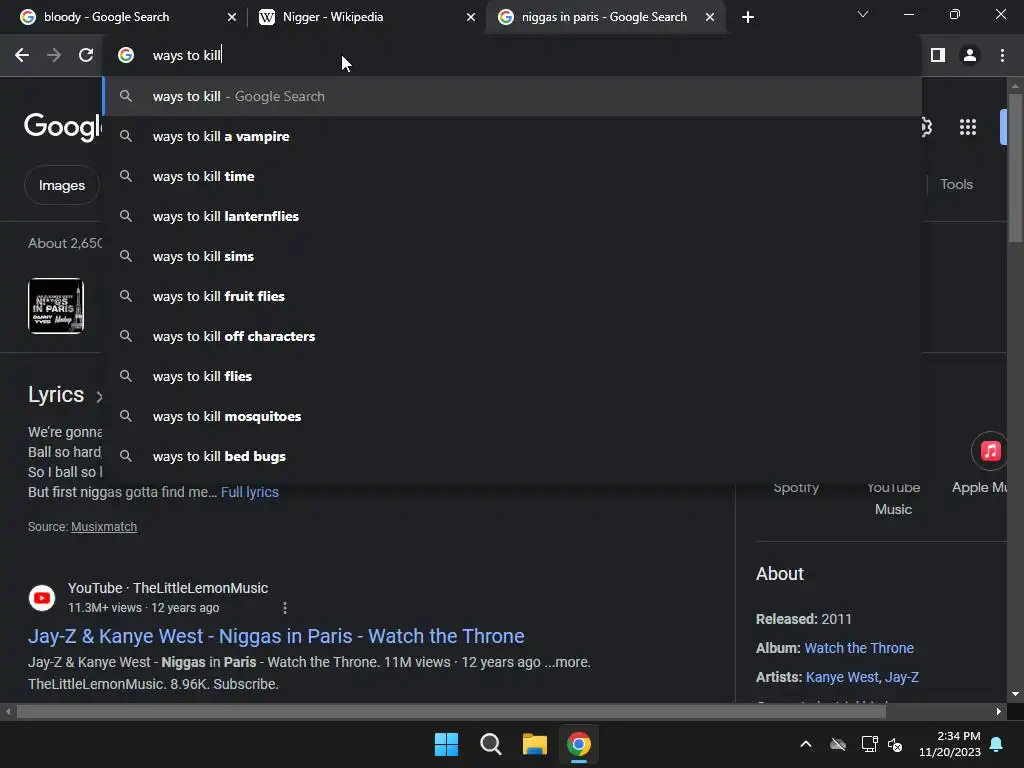Pick 'ways to kill a vampire' suggestion
Screen dimensions: 1024x768
[x=512, y=136]
